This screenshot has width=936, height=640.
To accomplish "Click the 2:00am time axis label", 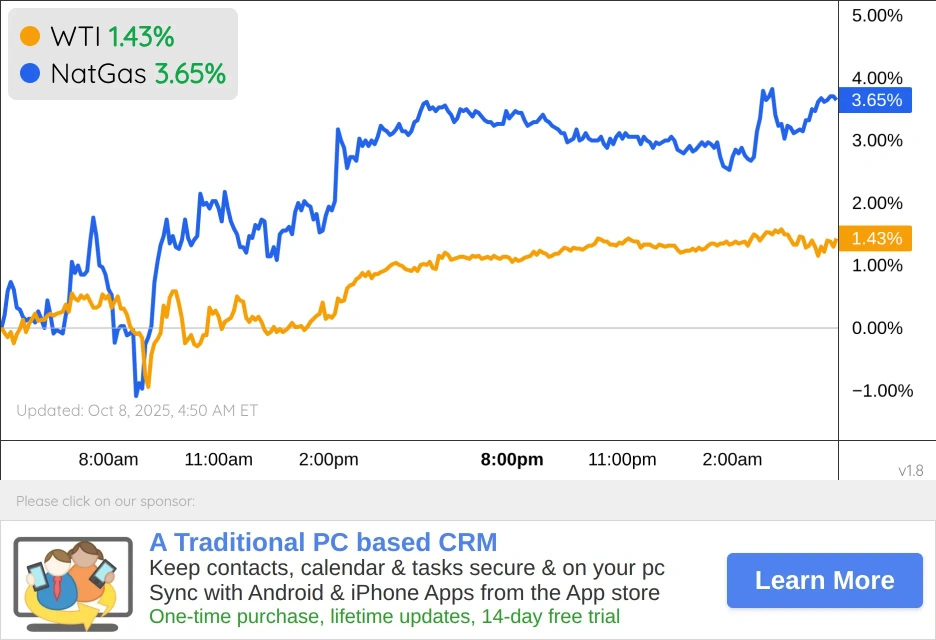I will click(732, 460).
